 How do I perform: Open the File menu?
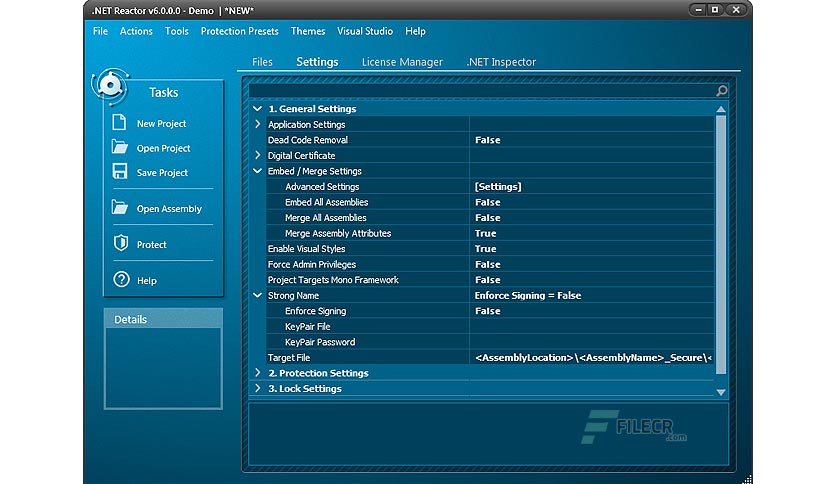[100, 31]
